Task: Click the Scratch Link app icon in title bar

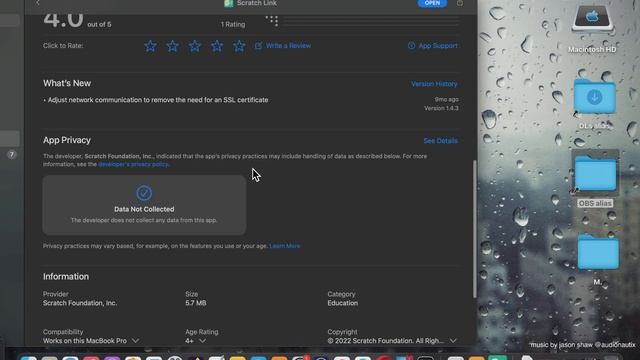Action: [229, 3]
